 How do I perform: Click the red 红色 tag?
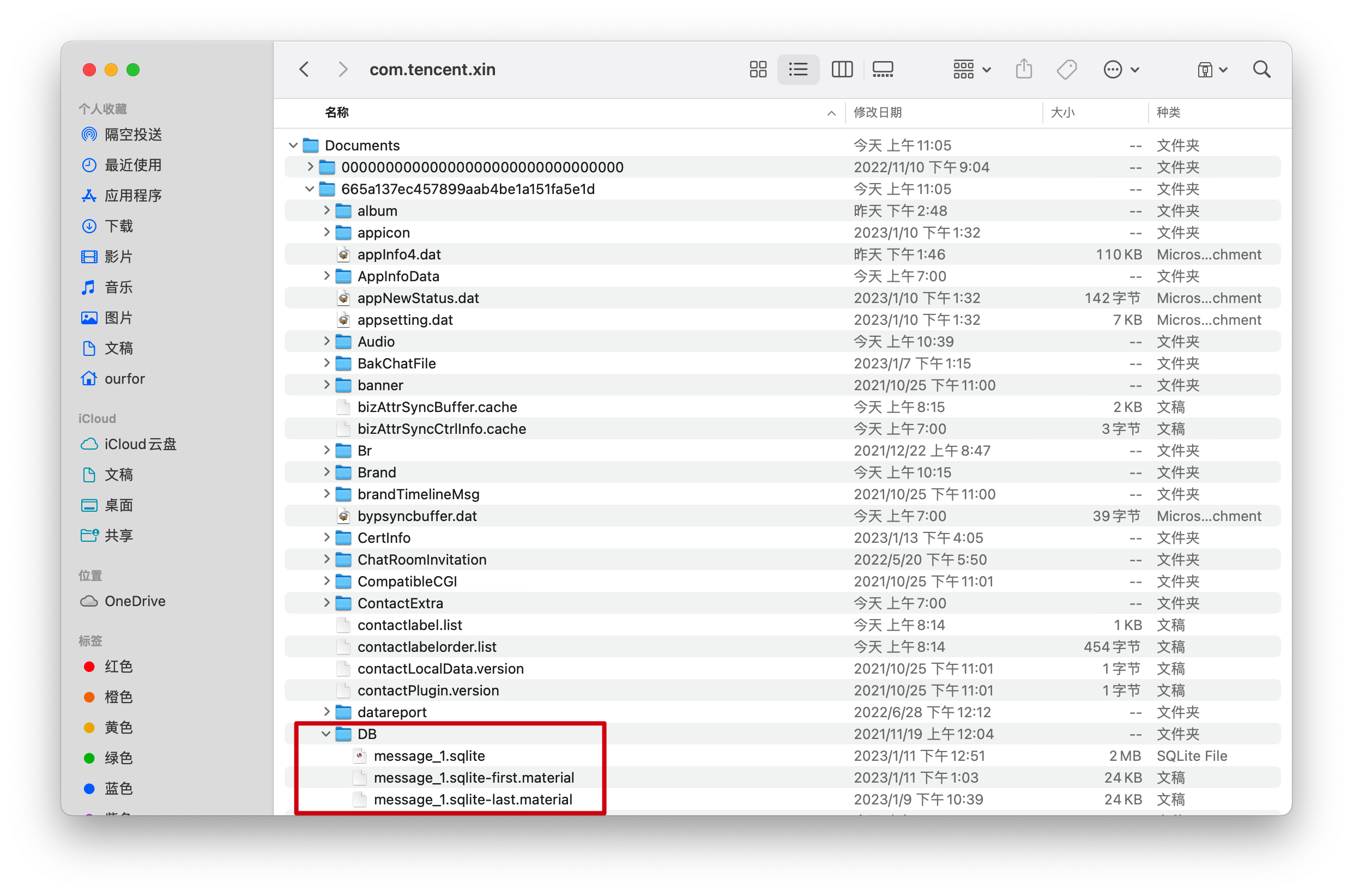pyautogui.click(x=118, y=667)
